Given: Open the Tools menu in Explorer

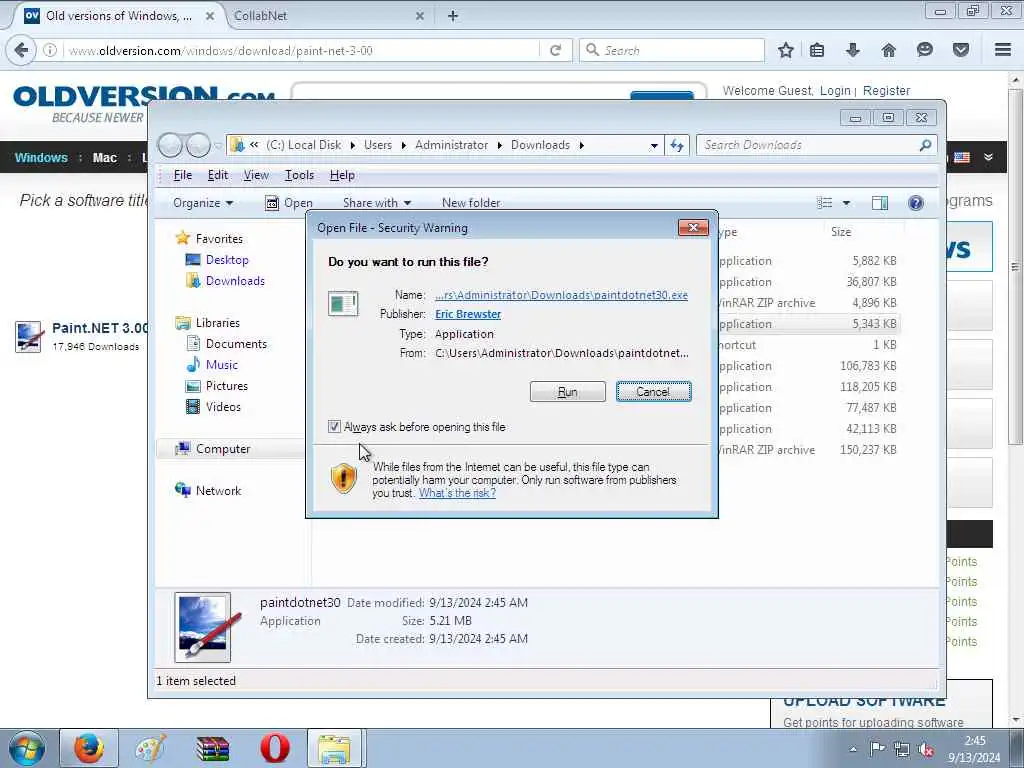Looking at the screenshot, I should point(299,175).
